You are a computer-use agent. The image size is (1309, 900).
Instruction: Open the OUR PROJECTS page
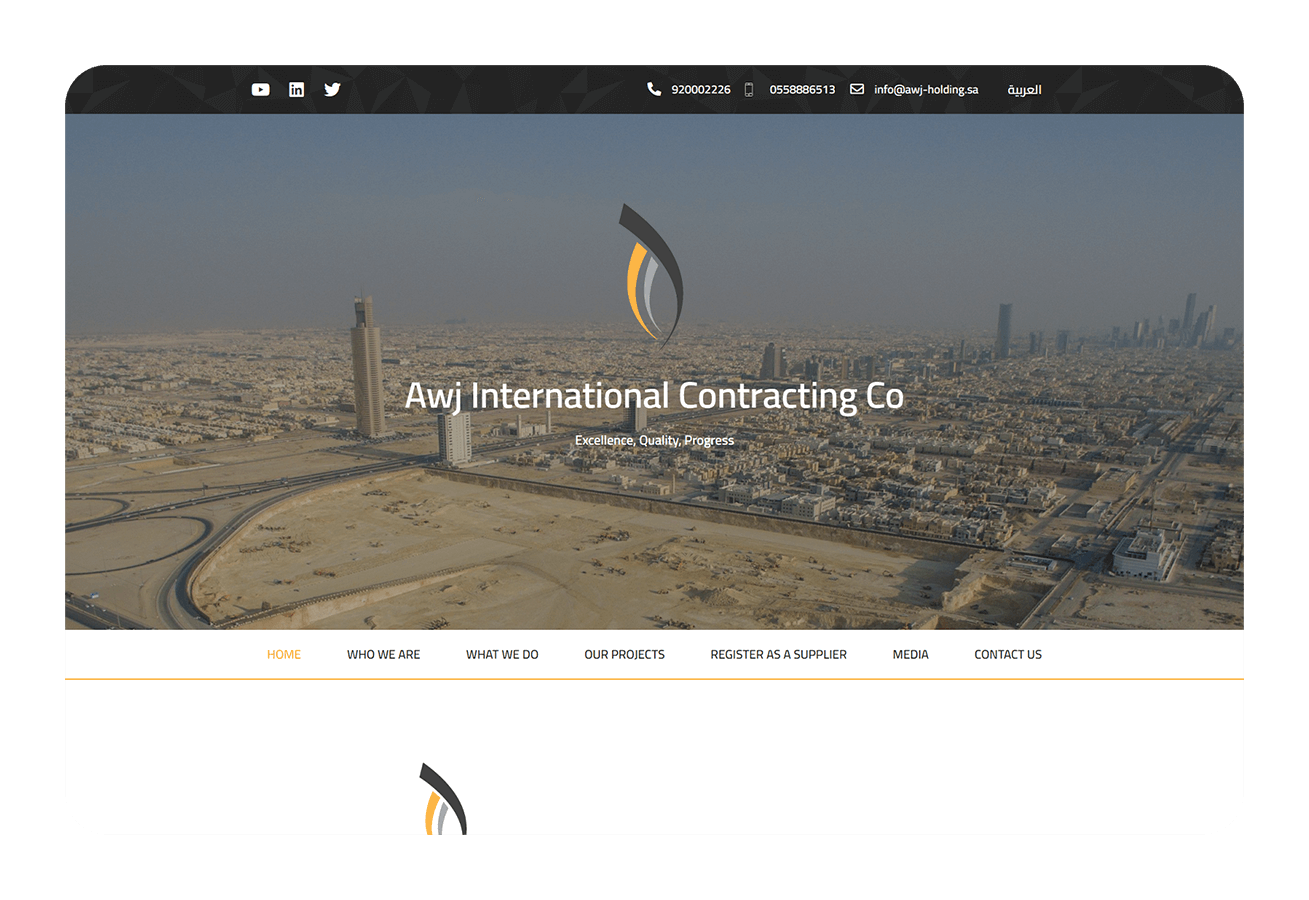(624, 654)
